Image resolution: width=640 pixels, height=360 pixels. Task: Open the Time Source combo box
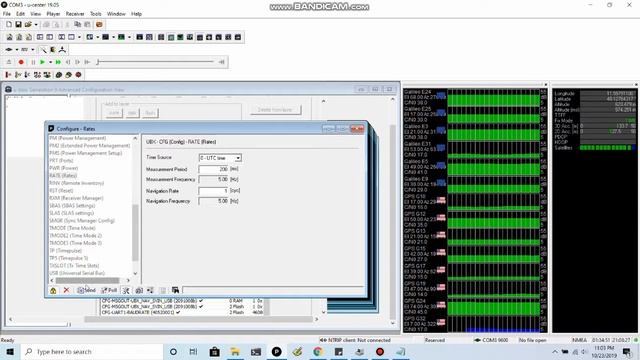pyautogui.click(x=220, y=158)
